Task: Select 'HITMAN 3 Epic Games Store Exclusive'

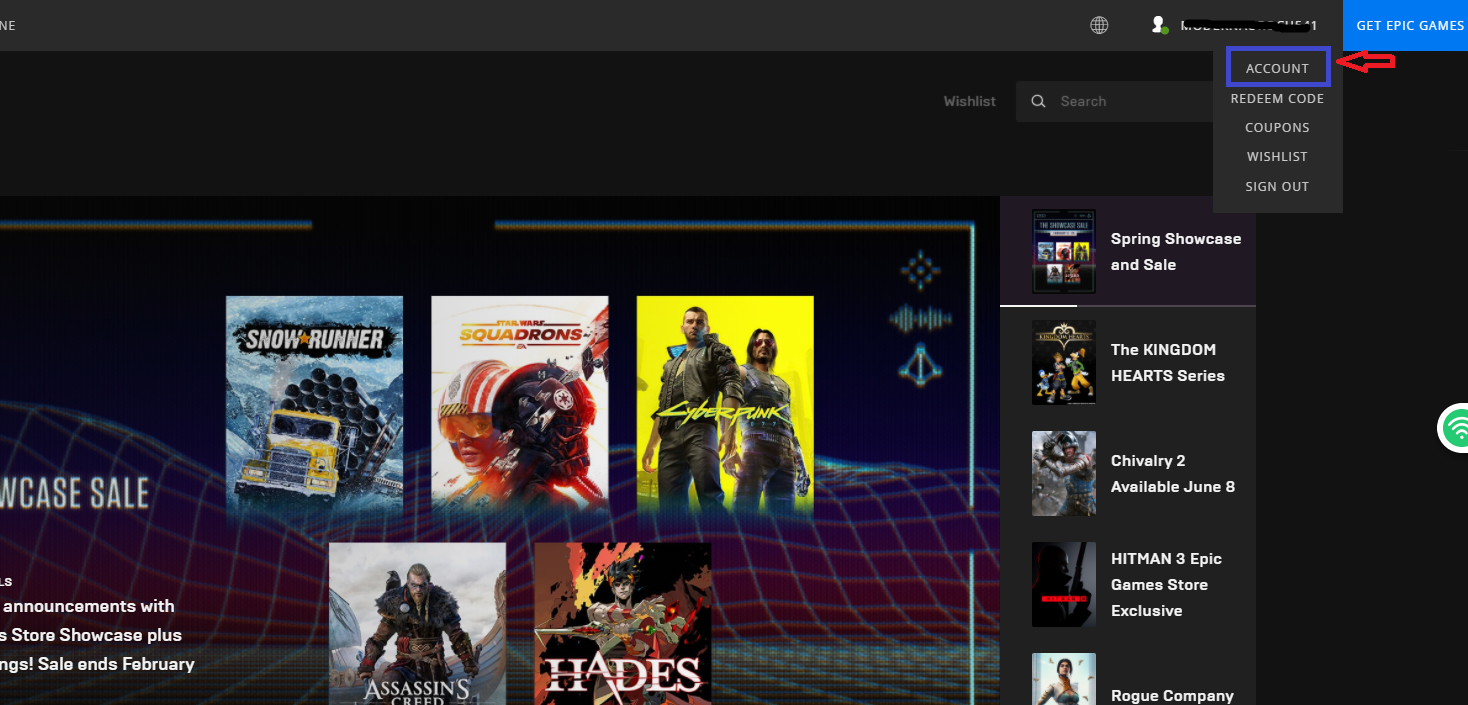Action: [x=1166, y=585]
